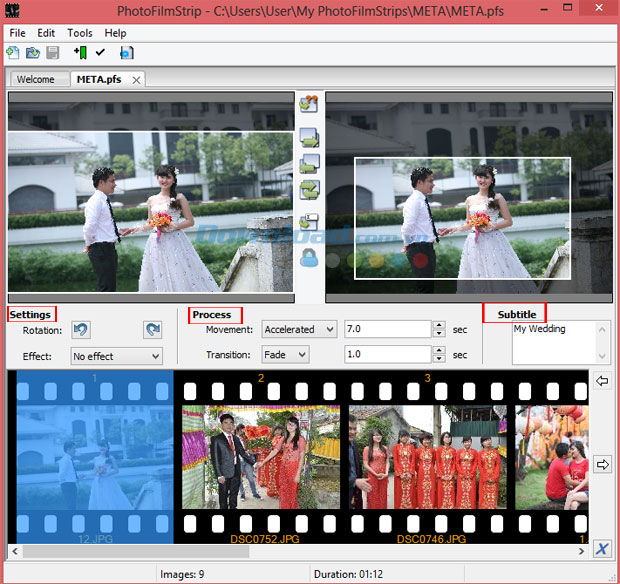
Task: Open the Transition dropdown set to Fade
Action: tap(285, 354)
